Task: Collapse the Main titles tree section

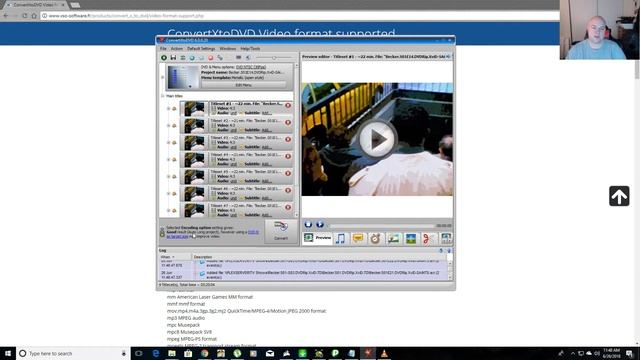Action: 162,96
